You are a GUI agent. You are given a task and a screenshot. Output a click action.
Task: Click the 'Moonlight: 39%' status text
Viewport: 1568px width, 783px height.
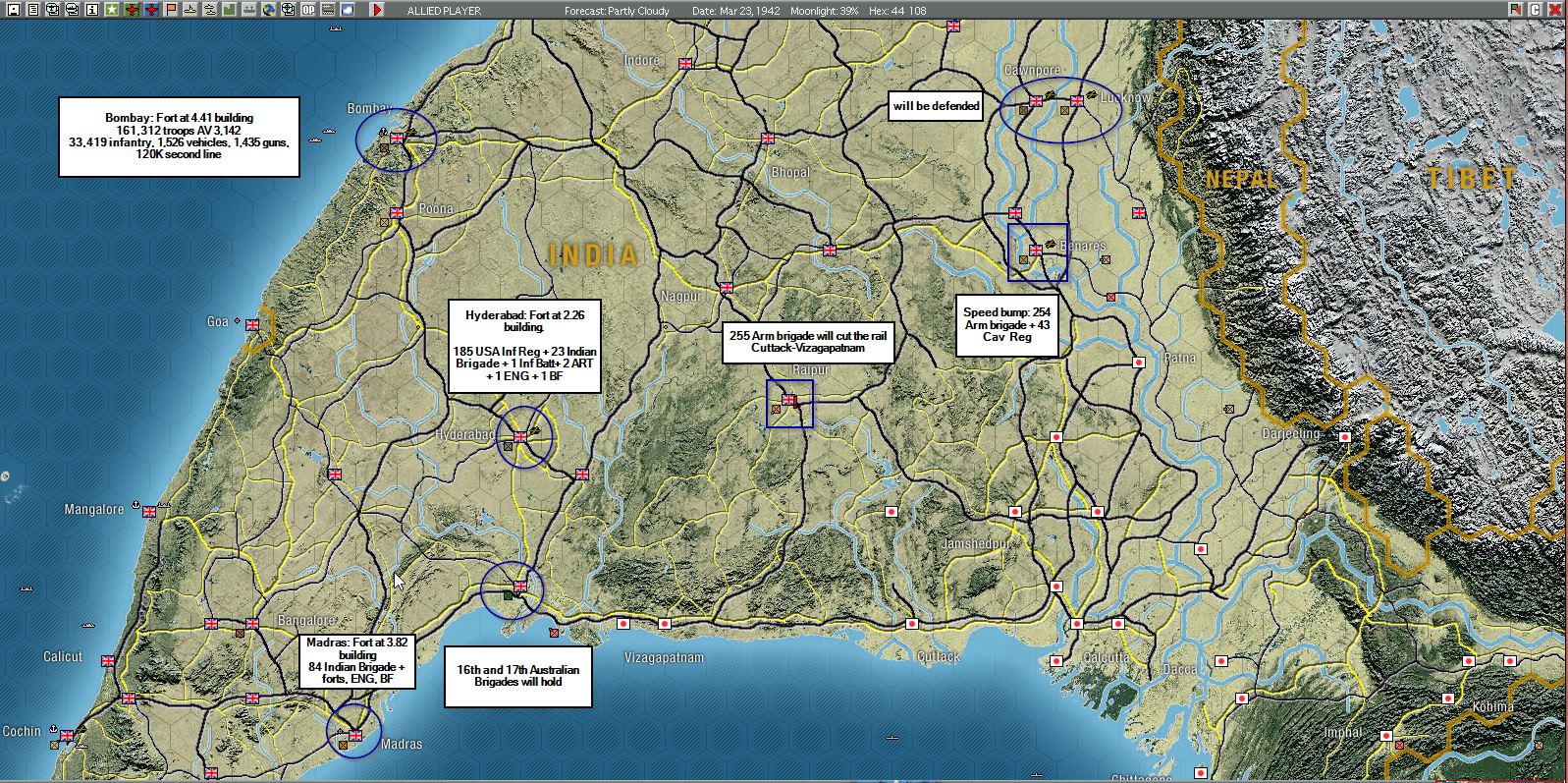823,11
